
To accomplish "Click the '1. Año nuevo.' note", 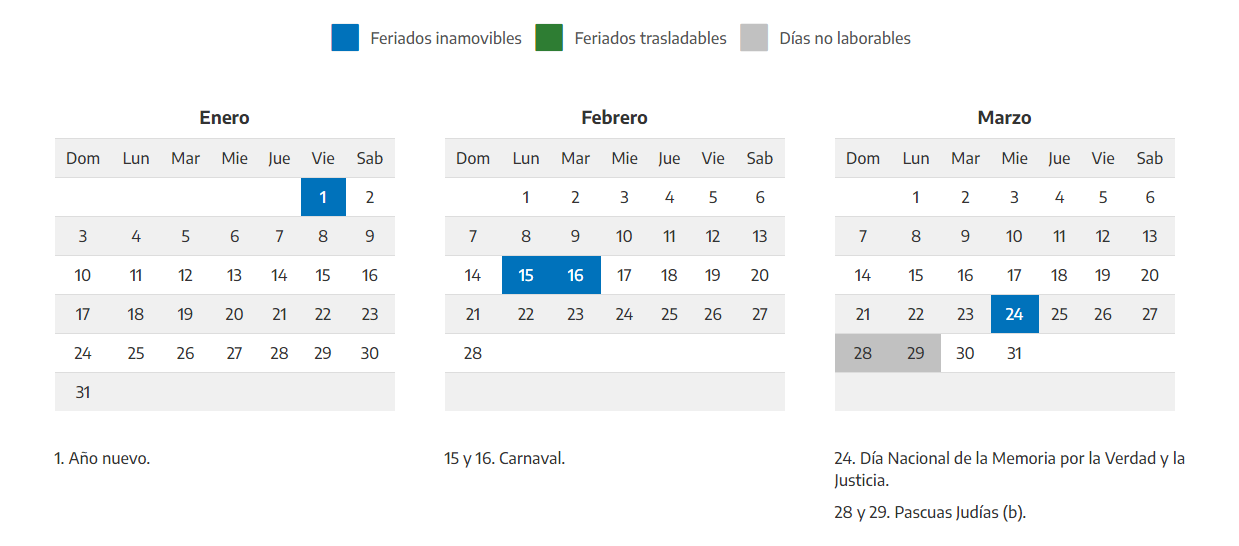I will click(x=102, y=459).
